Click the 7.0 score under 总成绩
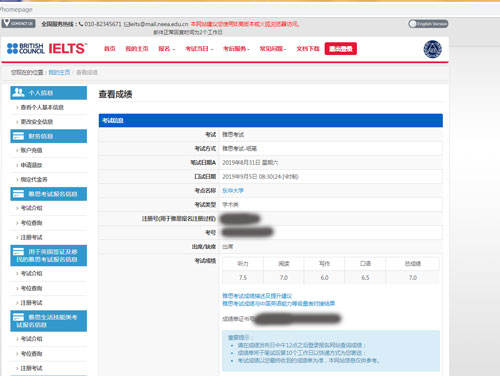Viewport: 500px width, 376px height. tap(413, 278)
